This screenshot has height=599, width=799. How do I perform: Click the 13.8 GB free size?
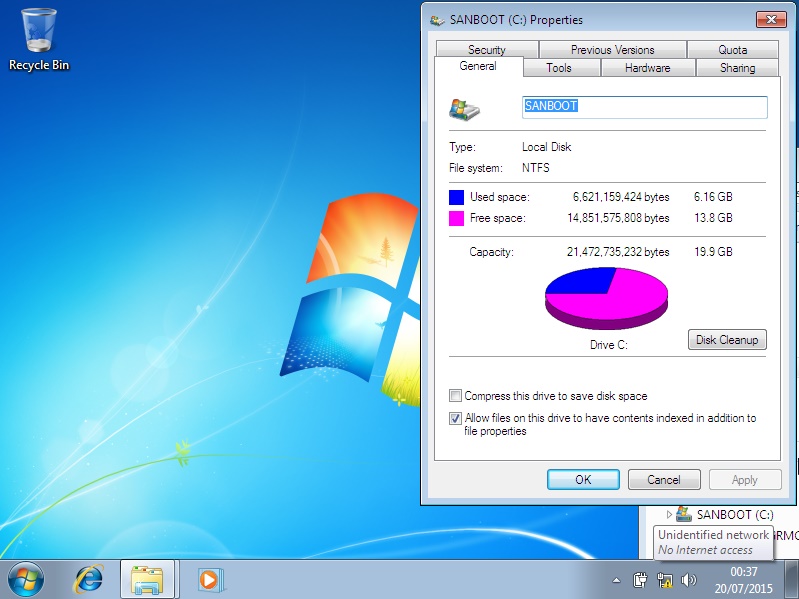[713, 218]
